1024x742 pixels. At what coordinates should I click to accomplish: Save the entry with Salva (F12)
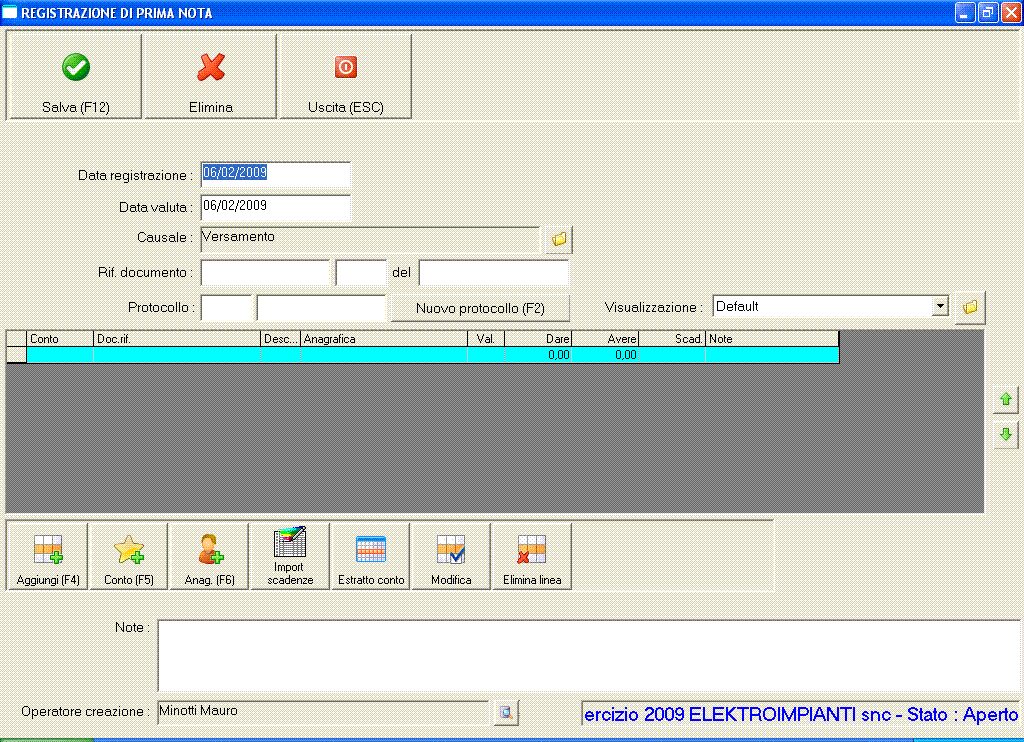(74, 76)
